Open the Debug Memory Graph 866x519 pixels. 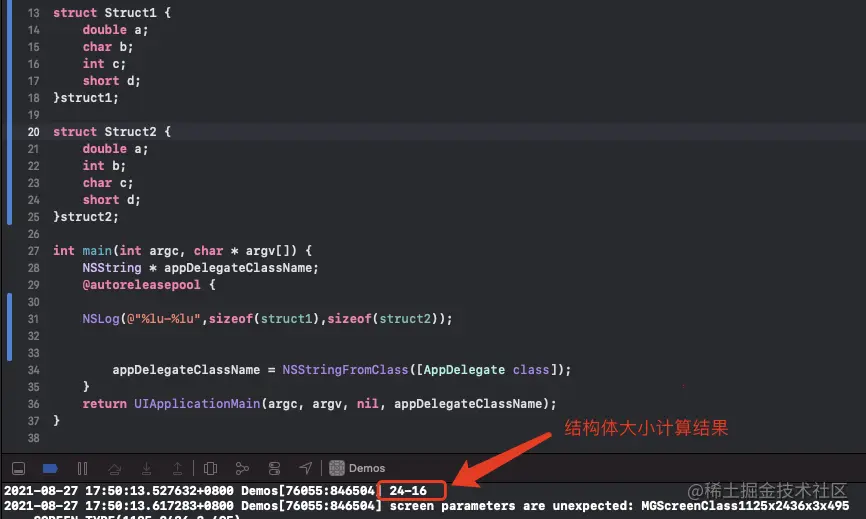pyautogui.click(x=242, y=469)
